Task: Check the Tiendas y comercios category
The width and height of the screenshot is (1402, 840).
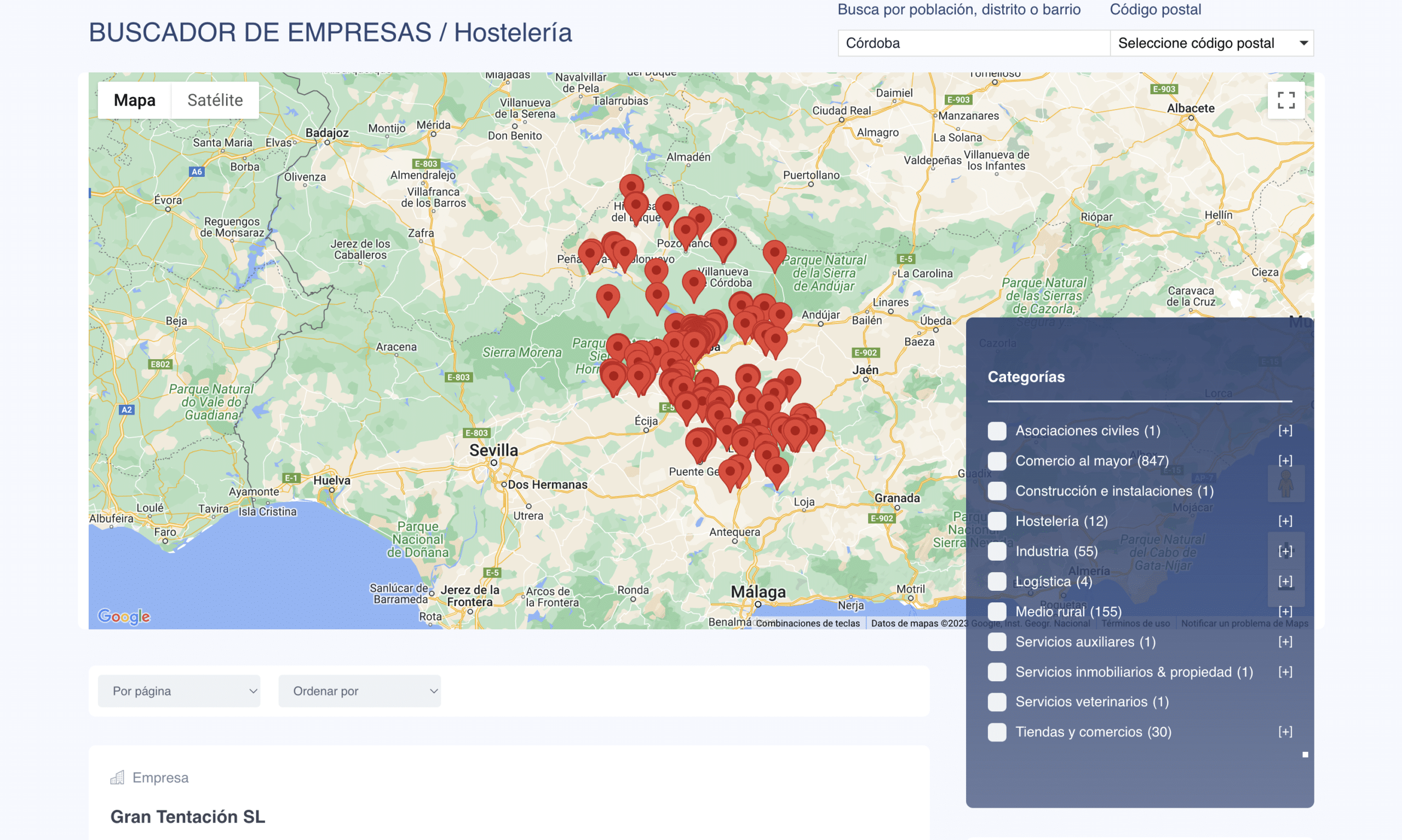Action: (997, 732)
